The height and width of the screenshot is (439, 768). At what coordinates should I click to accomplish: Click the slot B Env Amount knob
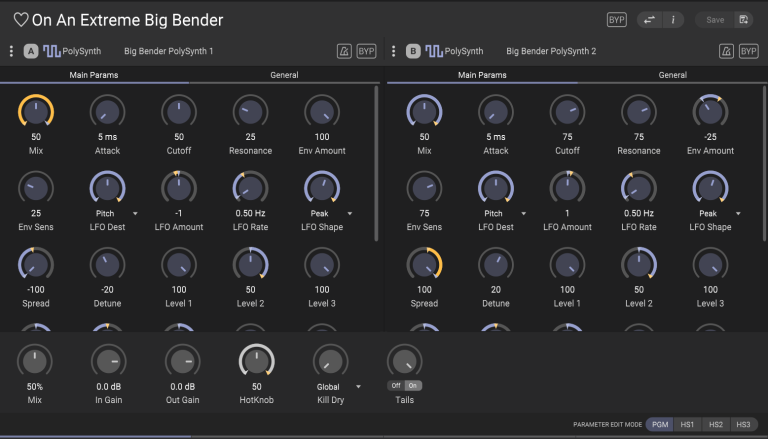pyautogui.click(x=710, y=112)
